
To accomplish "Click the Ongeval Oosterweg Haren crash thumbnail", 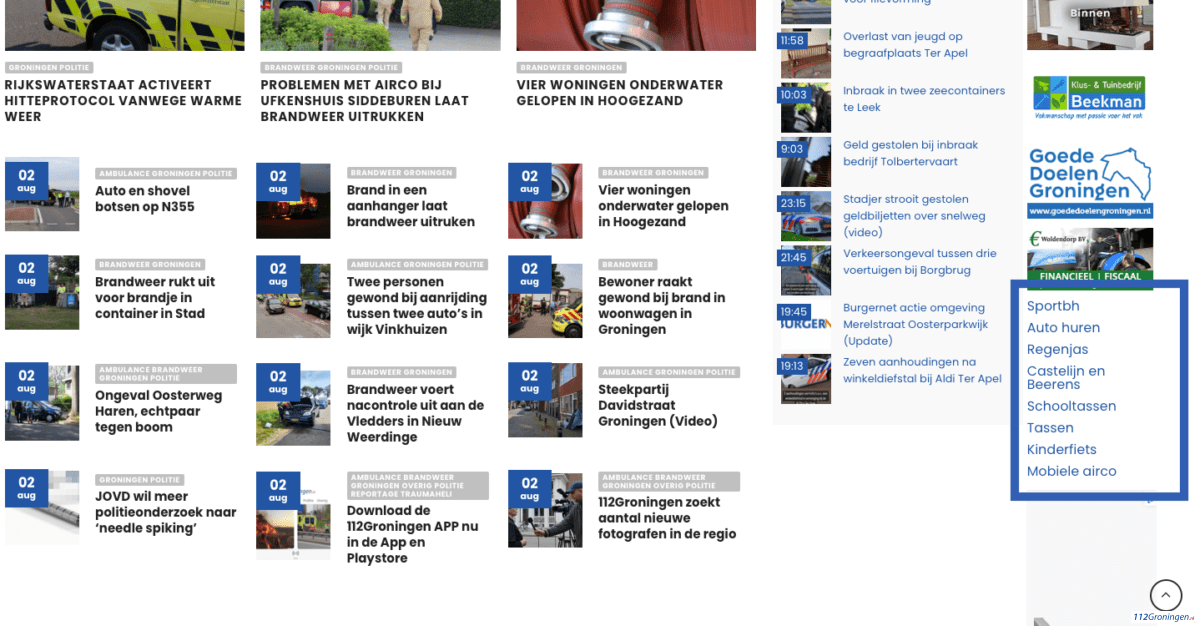I will coord(42,402).
